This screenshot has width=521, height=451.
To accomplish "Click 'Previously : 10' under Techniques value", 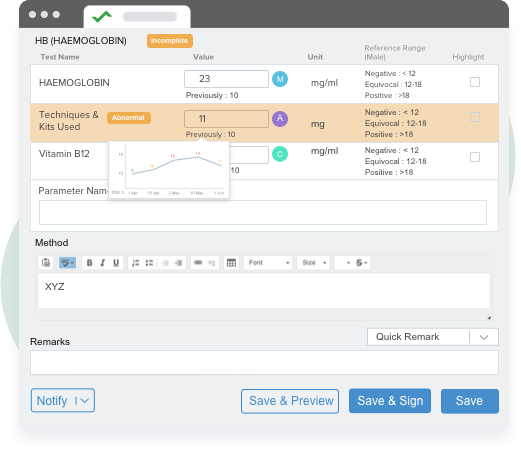I will 210,134.
